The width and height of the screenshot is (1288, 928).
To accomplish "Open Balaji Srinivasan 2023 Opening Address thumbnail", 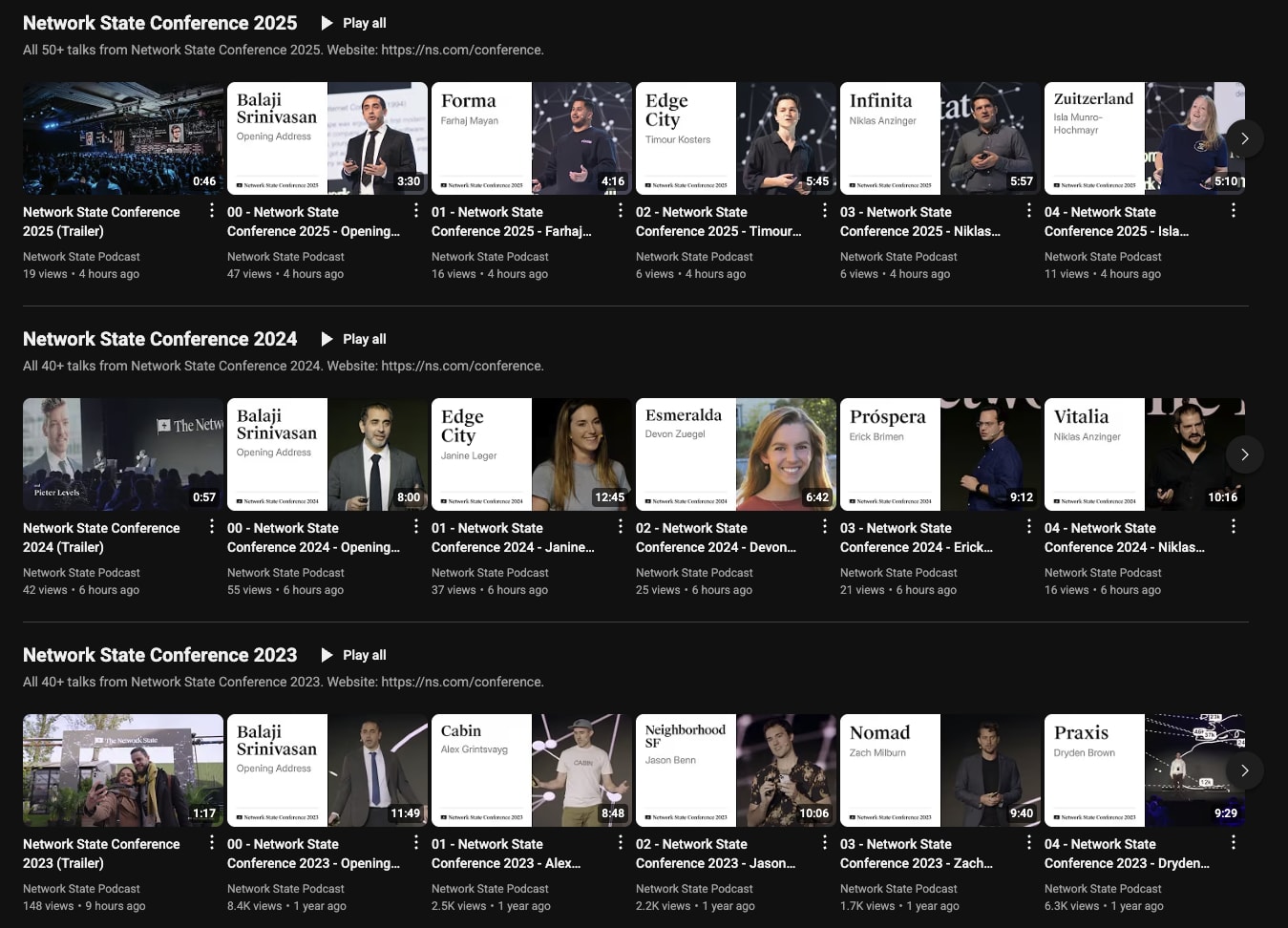I will pyautogui.click(x=327, y=770).
